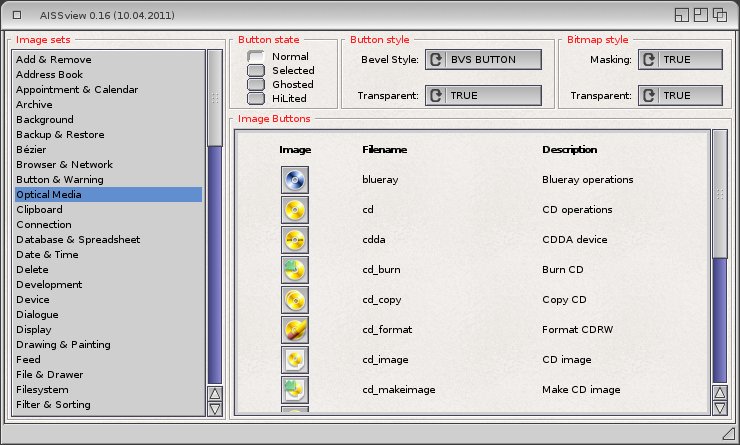Cycle the Bevel Style BVS BUTTON chooser
Viewport: 740px width, 445px height.
[484, 60]
